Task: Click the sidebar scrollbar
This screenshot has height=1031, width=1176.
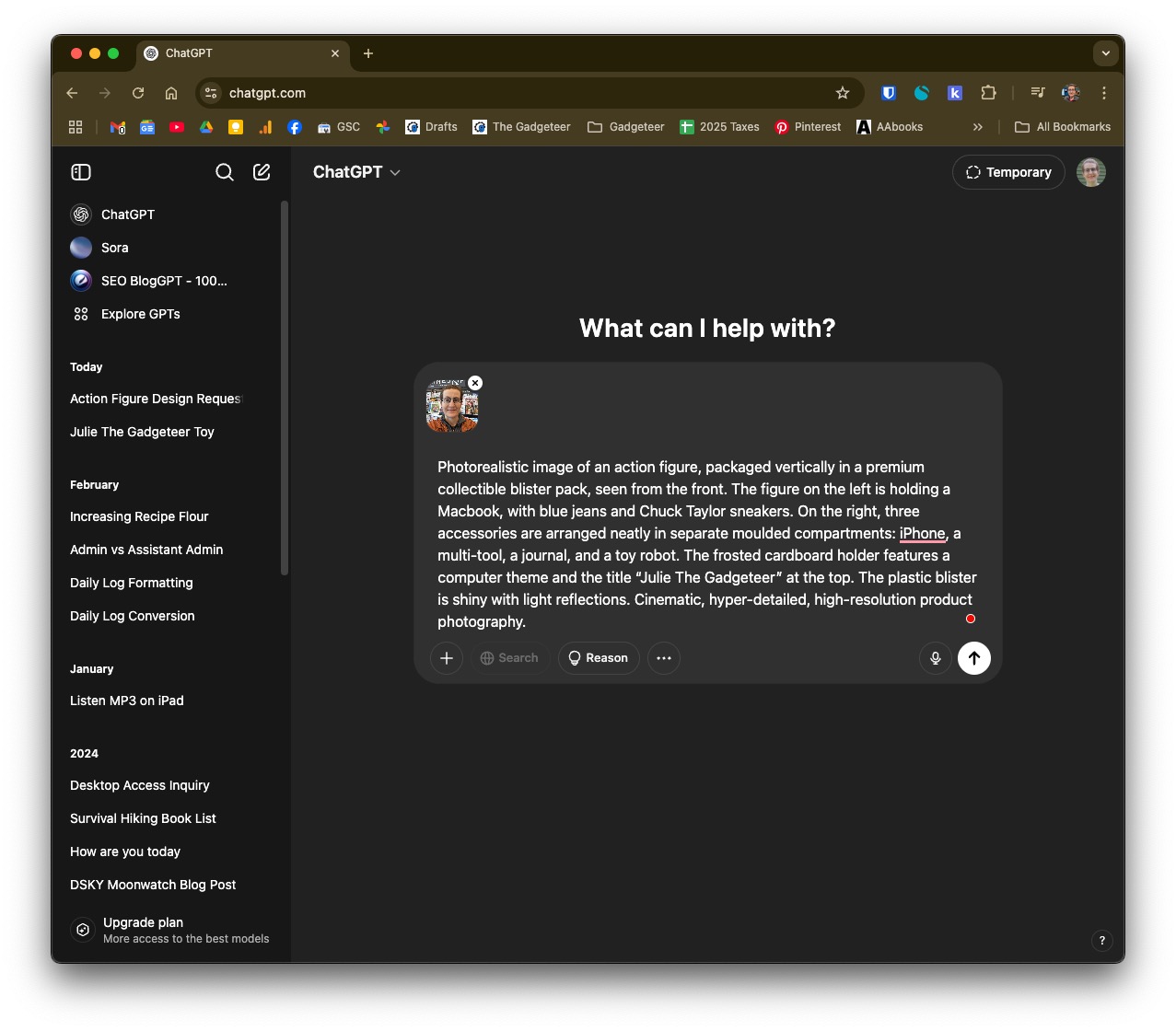Action: (x=285, y=388)
